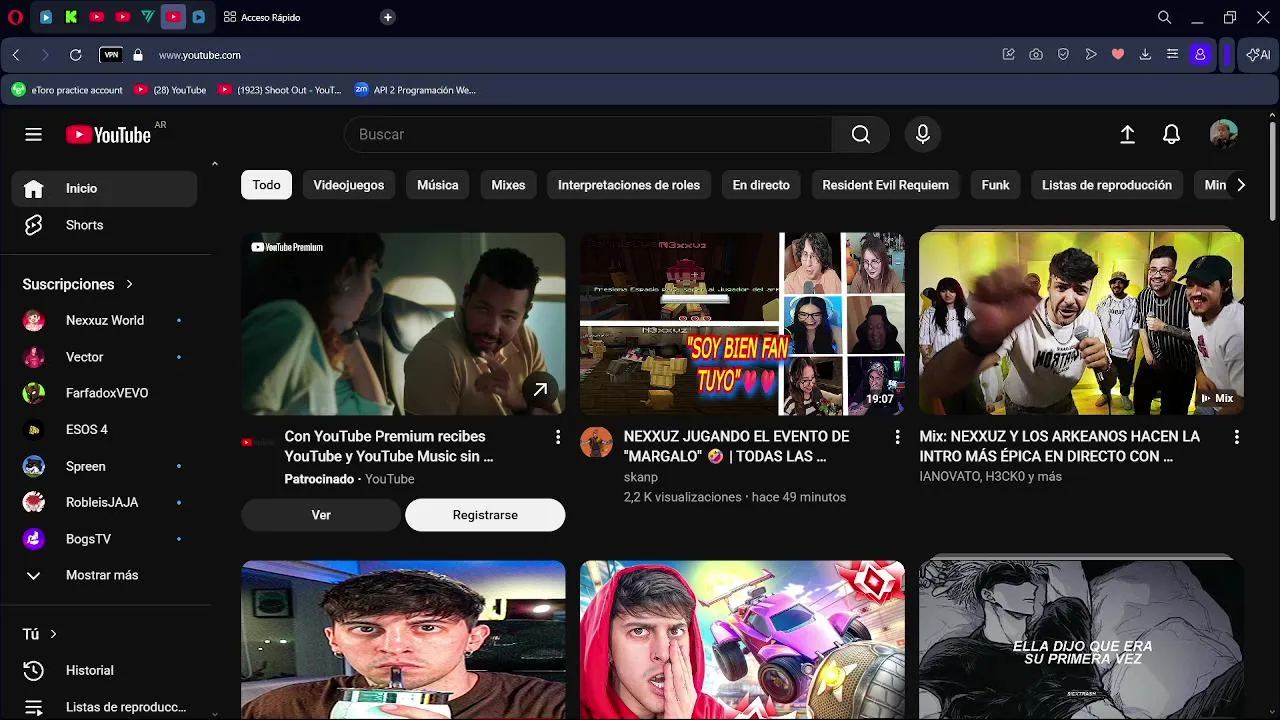Screen dimensions: 1280x720
Task: Open the eToro practice account bookmark
Action: point(67,90)
